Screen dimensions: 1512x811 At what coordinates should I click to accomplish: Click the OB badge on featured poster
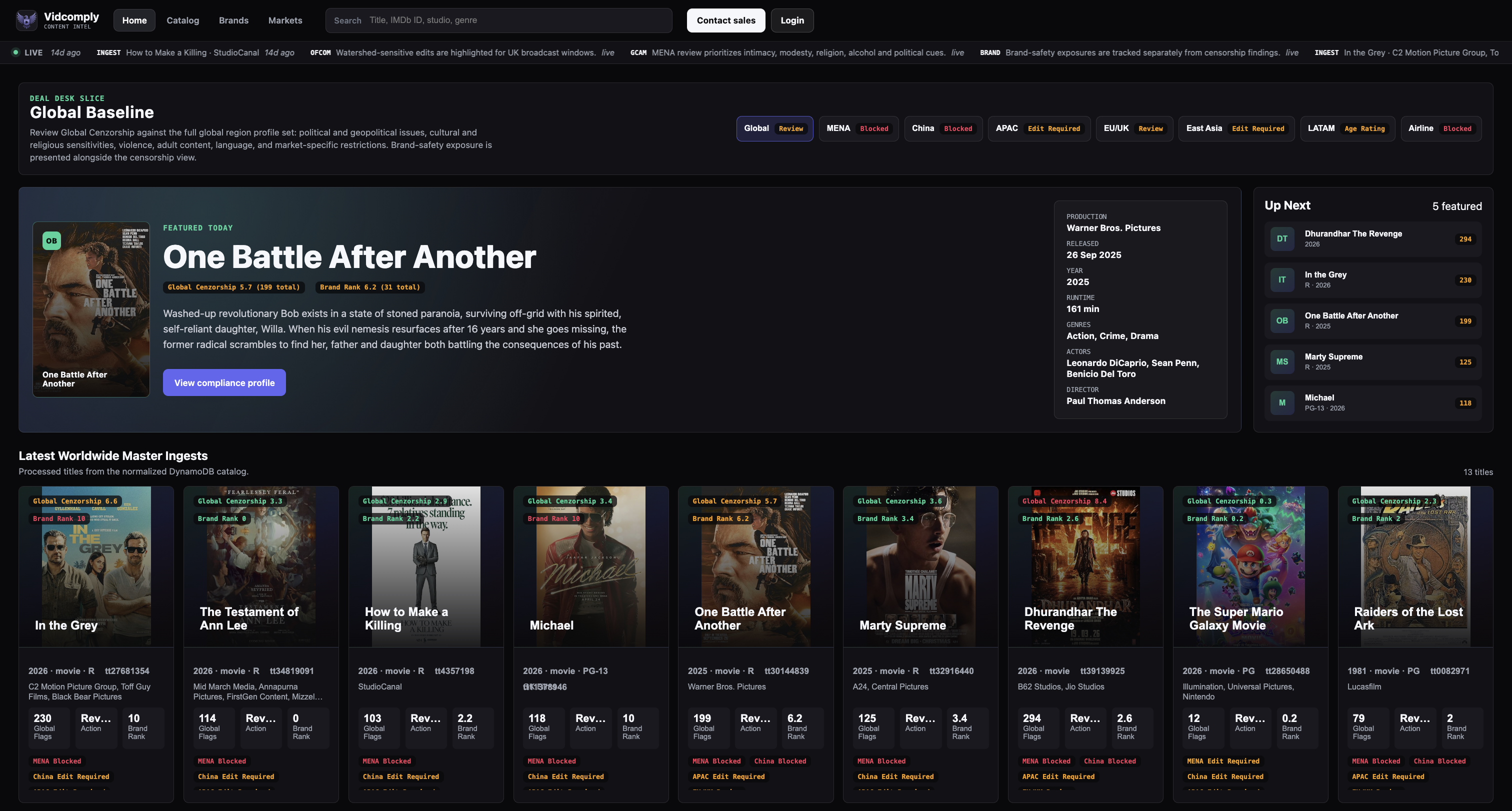pyautogui.click(x=51, y=240)
